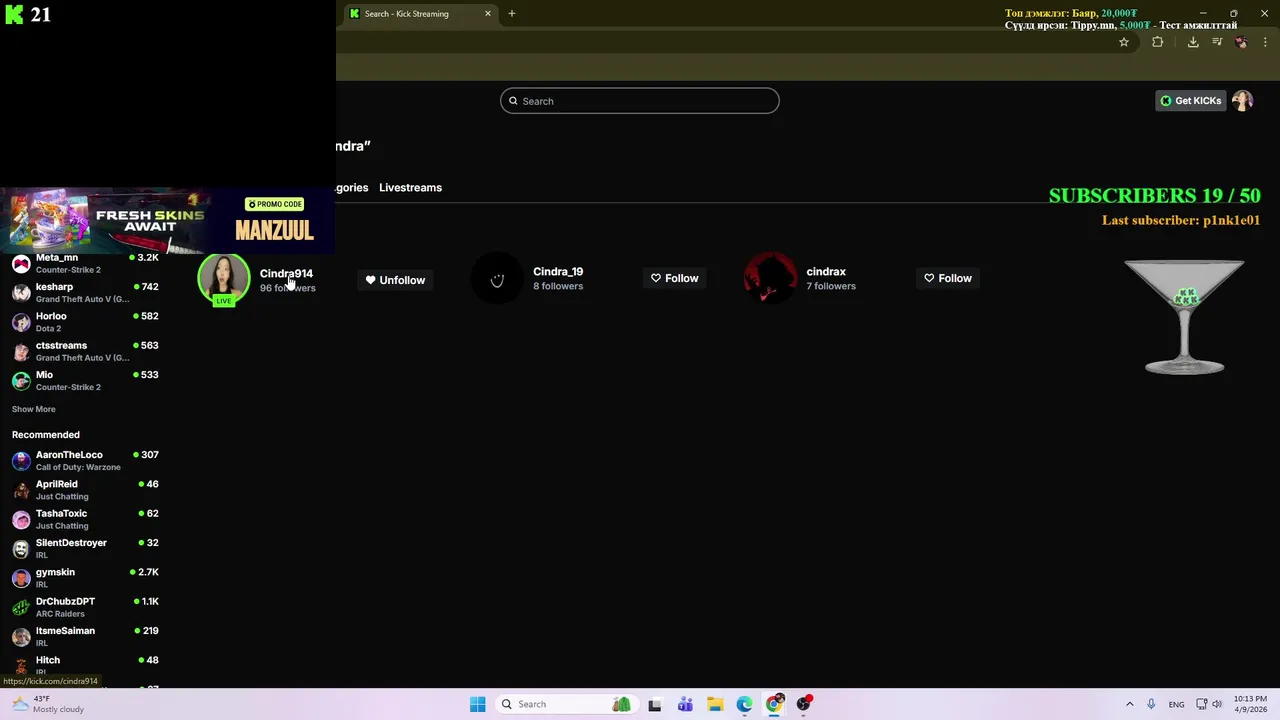Click the TashaToxic avatar icon
1280x720 pixels.
coord(21,519)
